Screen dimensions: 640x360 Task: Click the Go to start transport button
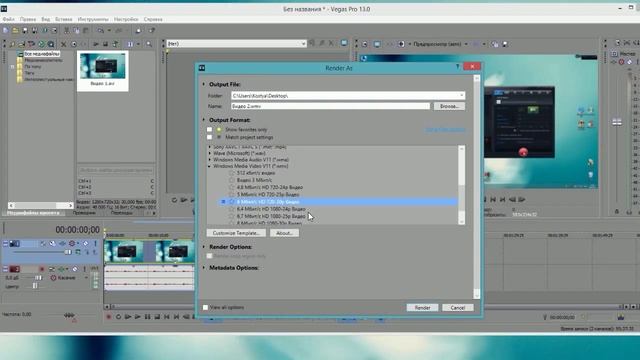click(167, 317)
